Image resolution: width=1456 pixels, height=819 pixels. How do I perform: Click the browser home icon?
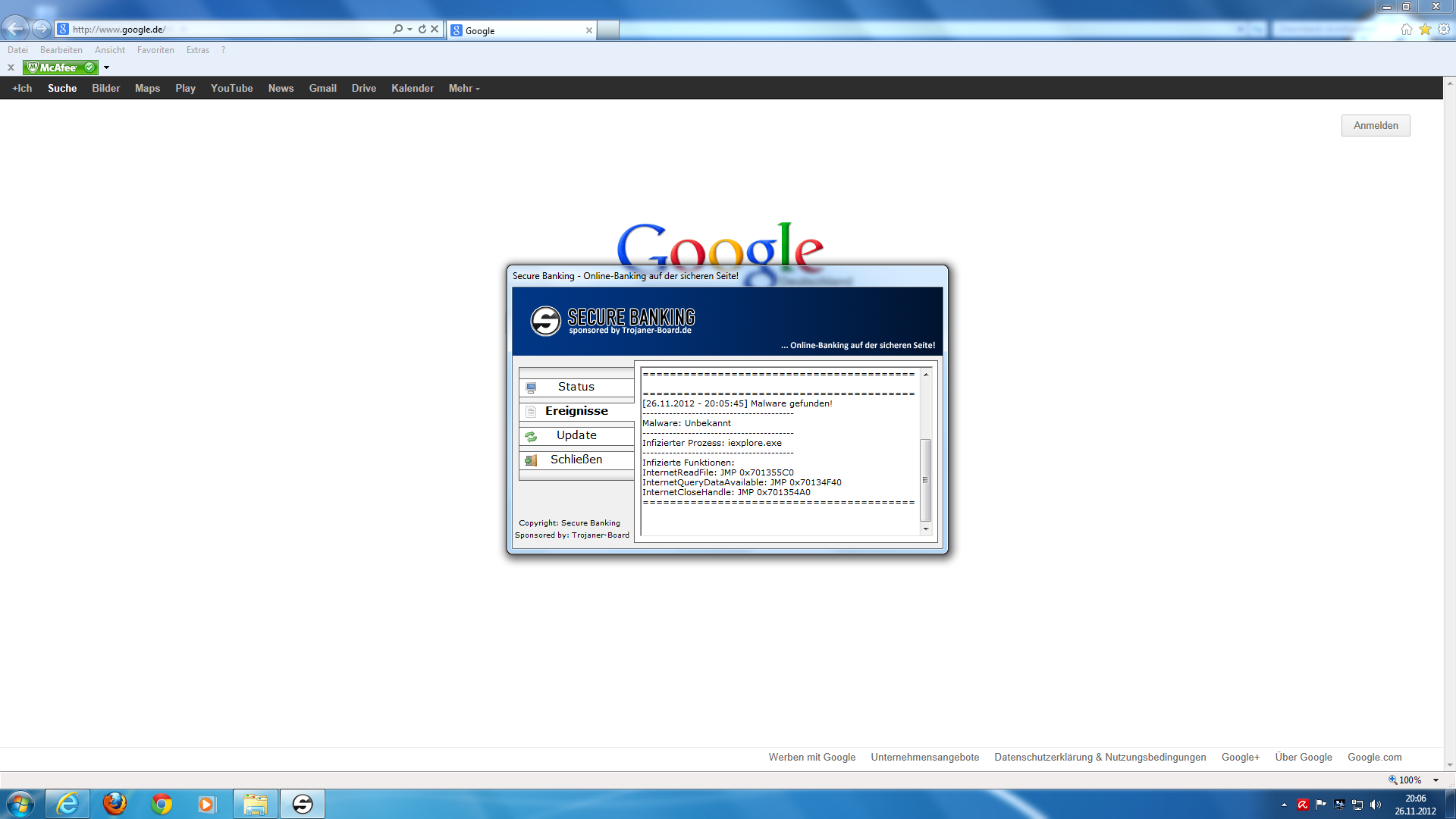(1407, 30)
